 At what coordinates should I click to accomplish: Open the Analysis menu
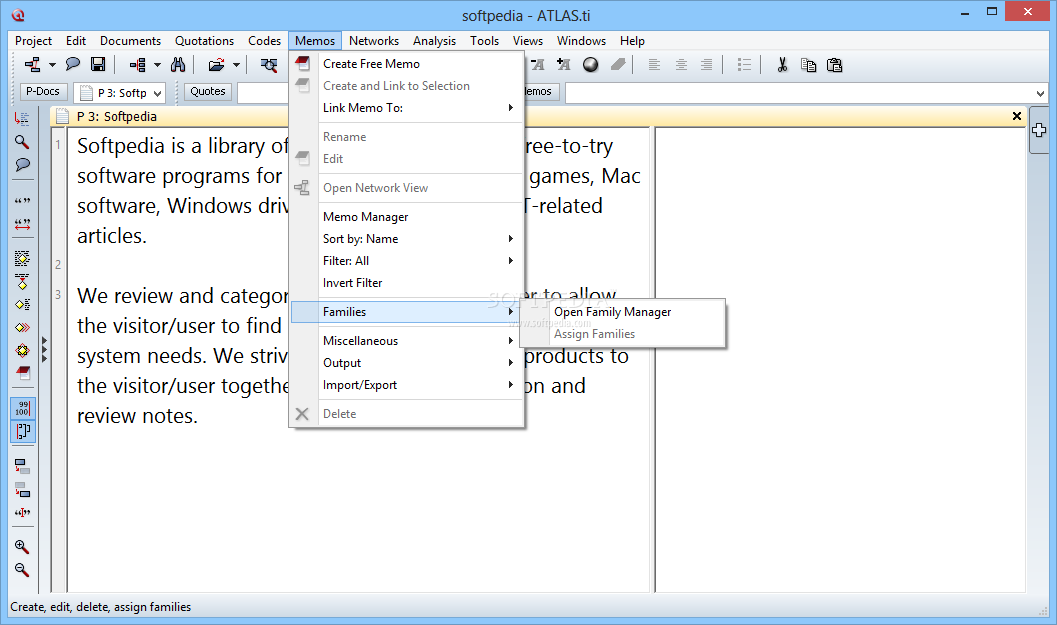[x=434, y=40]
